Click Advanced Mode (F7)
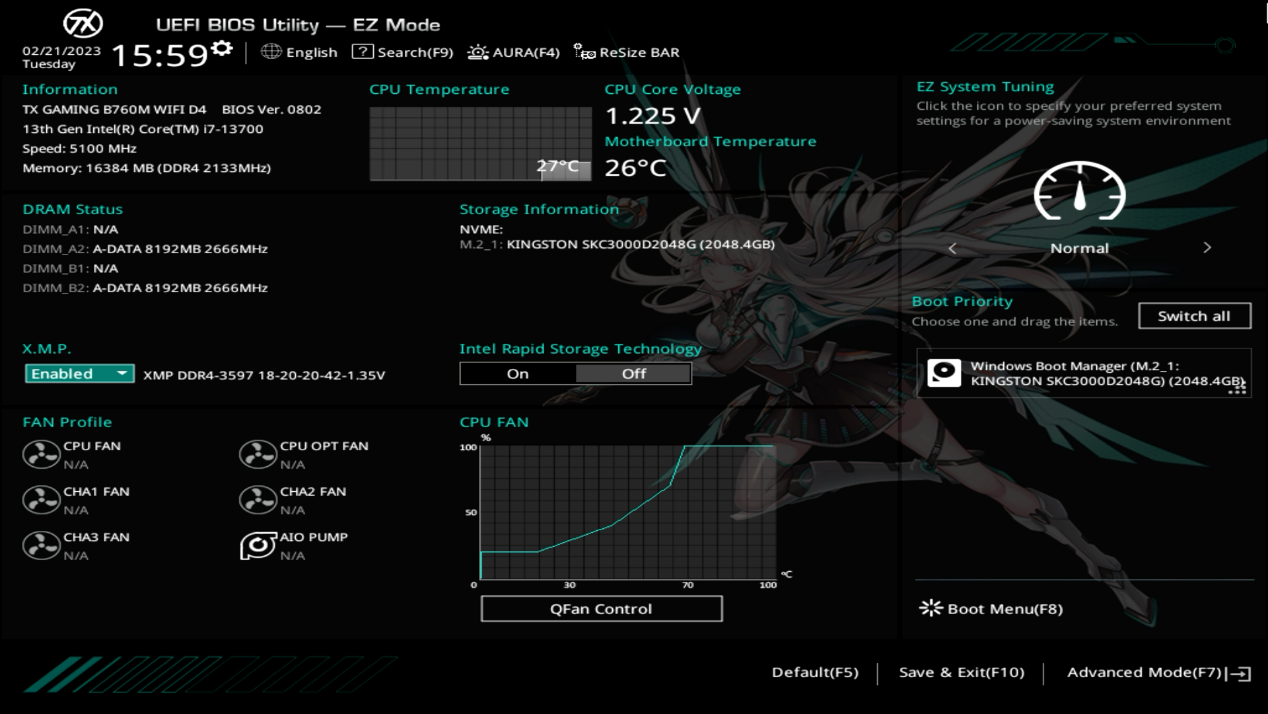Screen dimensions: 1268x714 pos(1157,672)
